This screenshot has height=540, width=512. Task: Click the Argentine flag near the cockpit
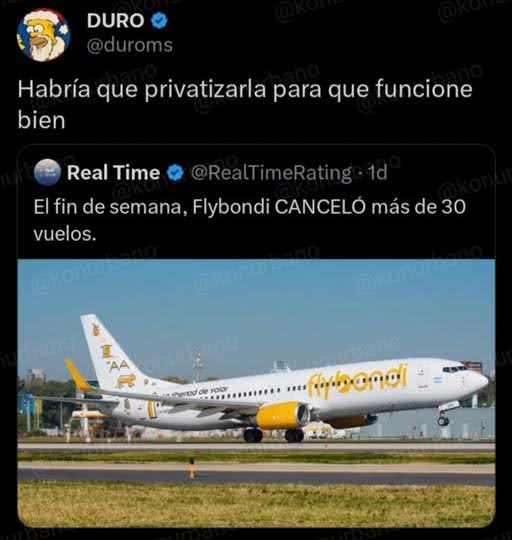pos(437,381)
